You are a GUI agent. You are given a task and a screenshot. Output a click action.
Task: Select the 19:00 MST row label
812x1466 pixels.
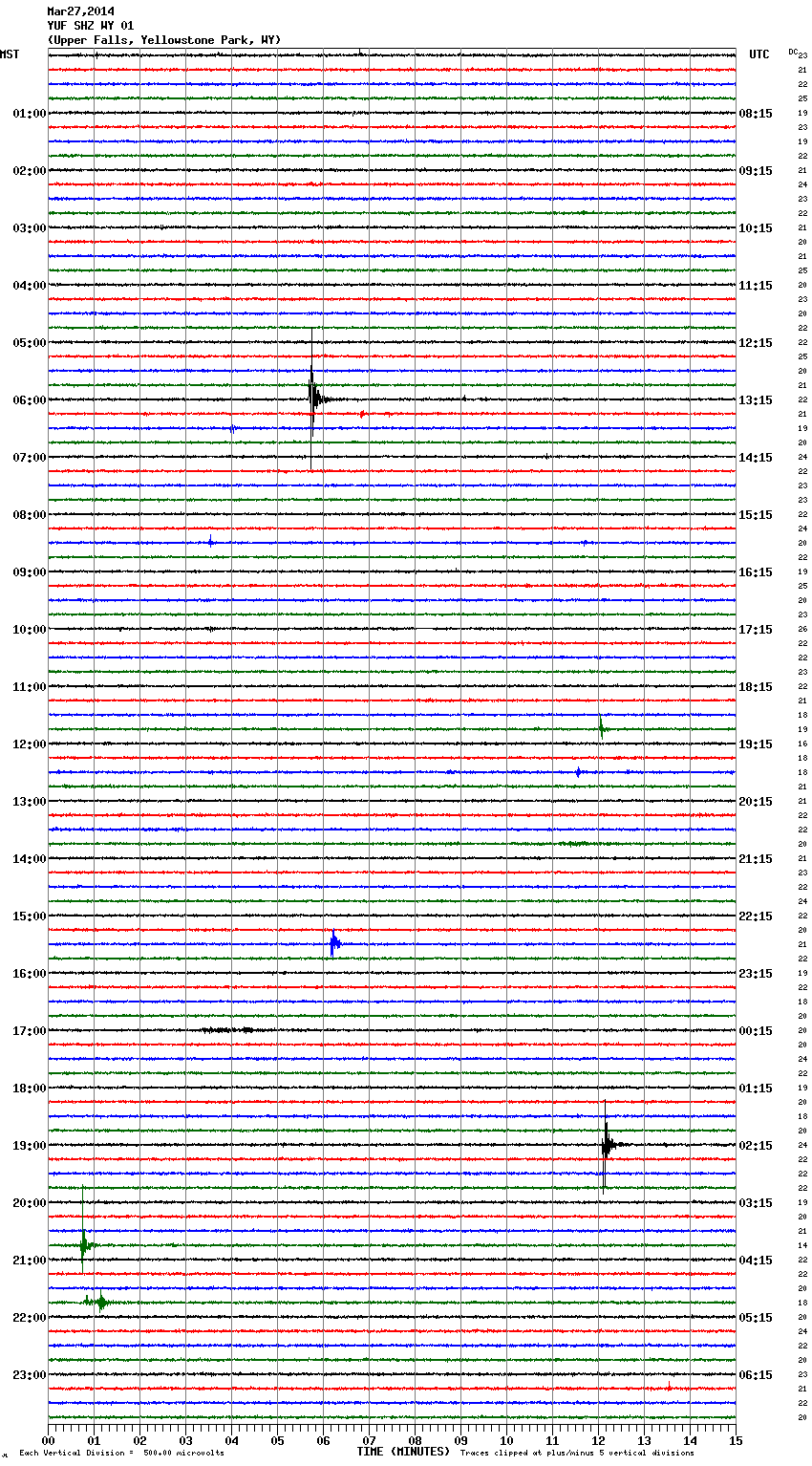[30, 1146]
